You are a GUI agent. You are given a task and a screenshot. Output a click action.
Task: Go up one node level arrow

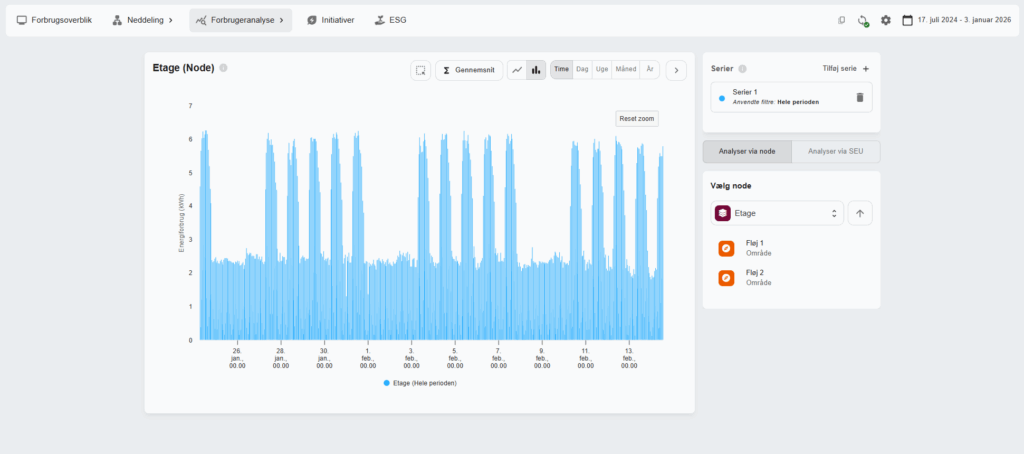[860, 213]
